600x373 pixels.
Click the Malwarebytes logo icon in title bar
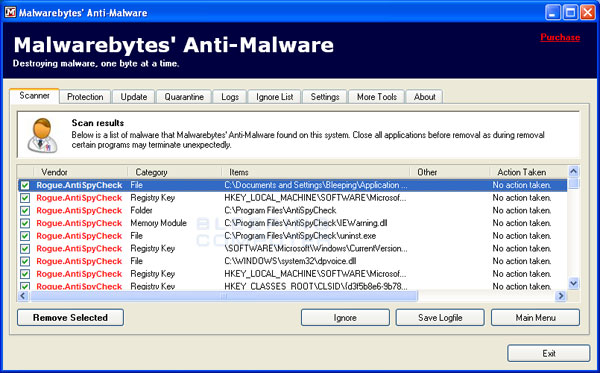[x=10, y=12]
